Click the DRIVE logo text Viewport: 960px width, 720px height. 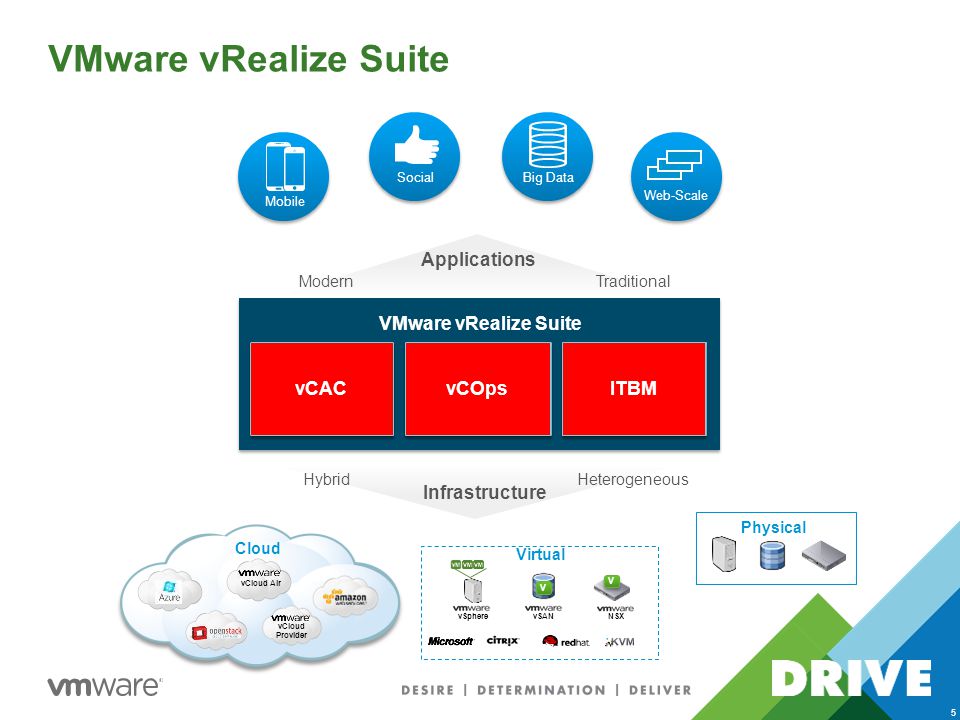[x=852, y=678]
